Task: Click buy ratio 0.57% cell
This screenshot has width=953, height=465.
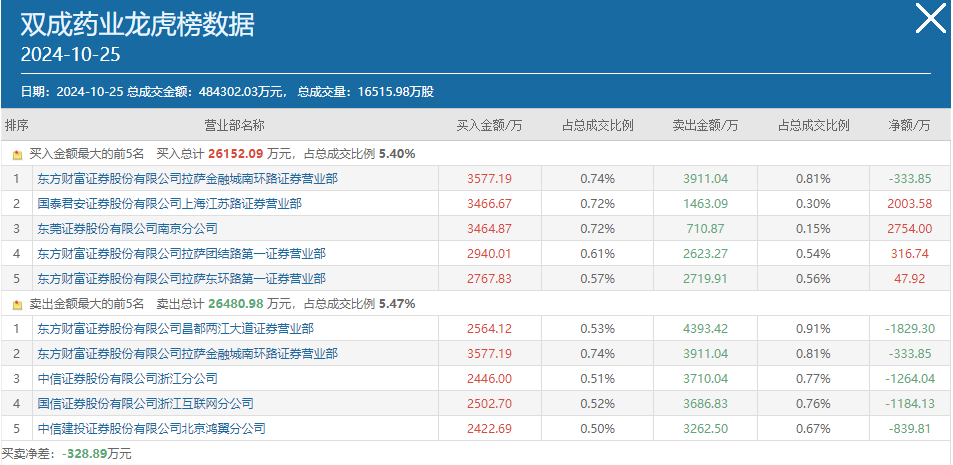Action: 597,278
